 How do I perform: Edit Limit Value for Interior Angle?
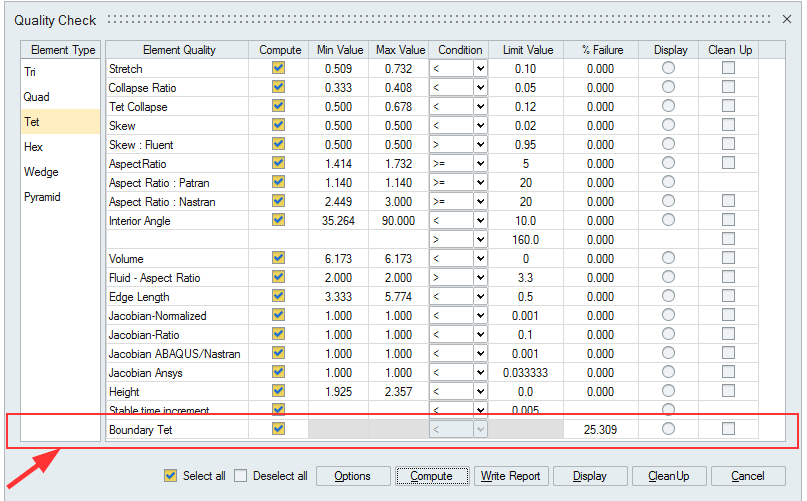pos(527,221)
